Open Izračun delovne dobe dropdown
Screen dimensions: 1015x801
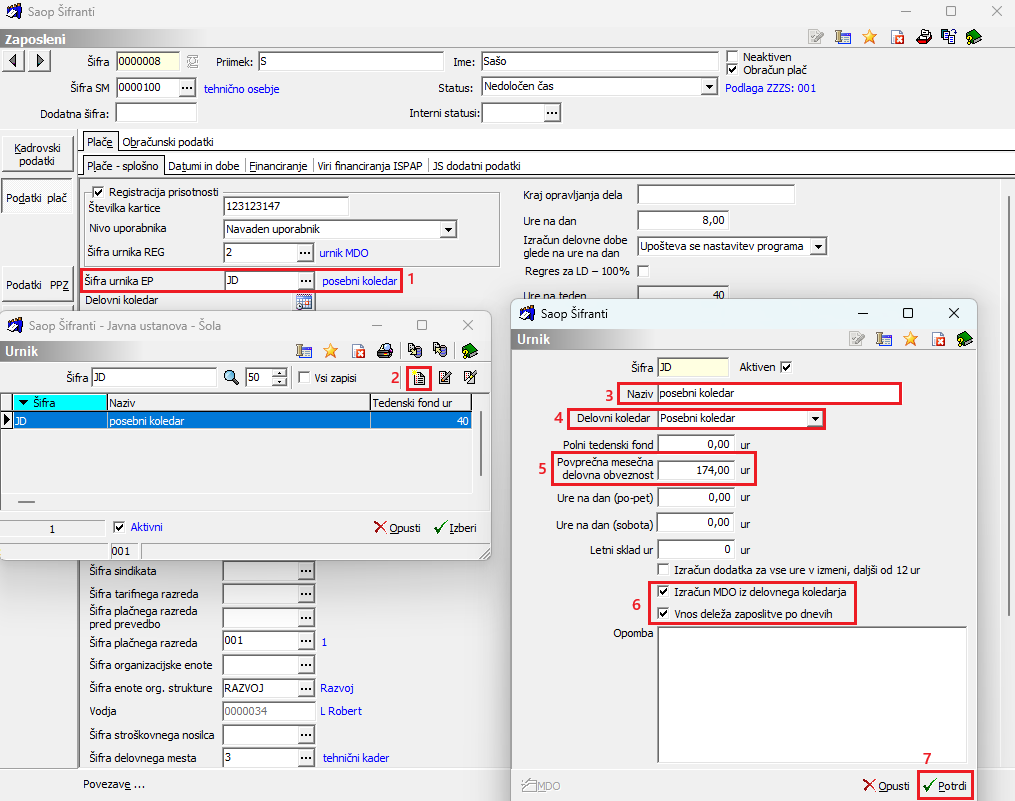[819, 247]
